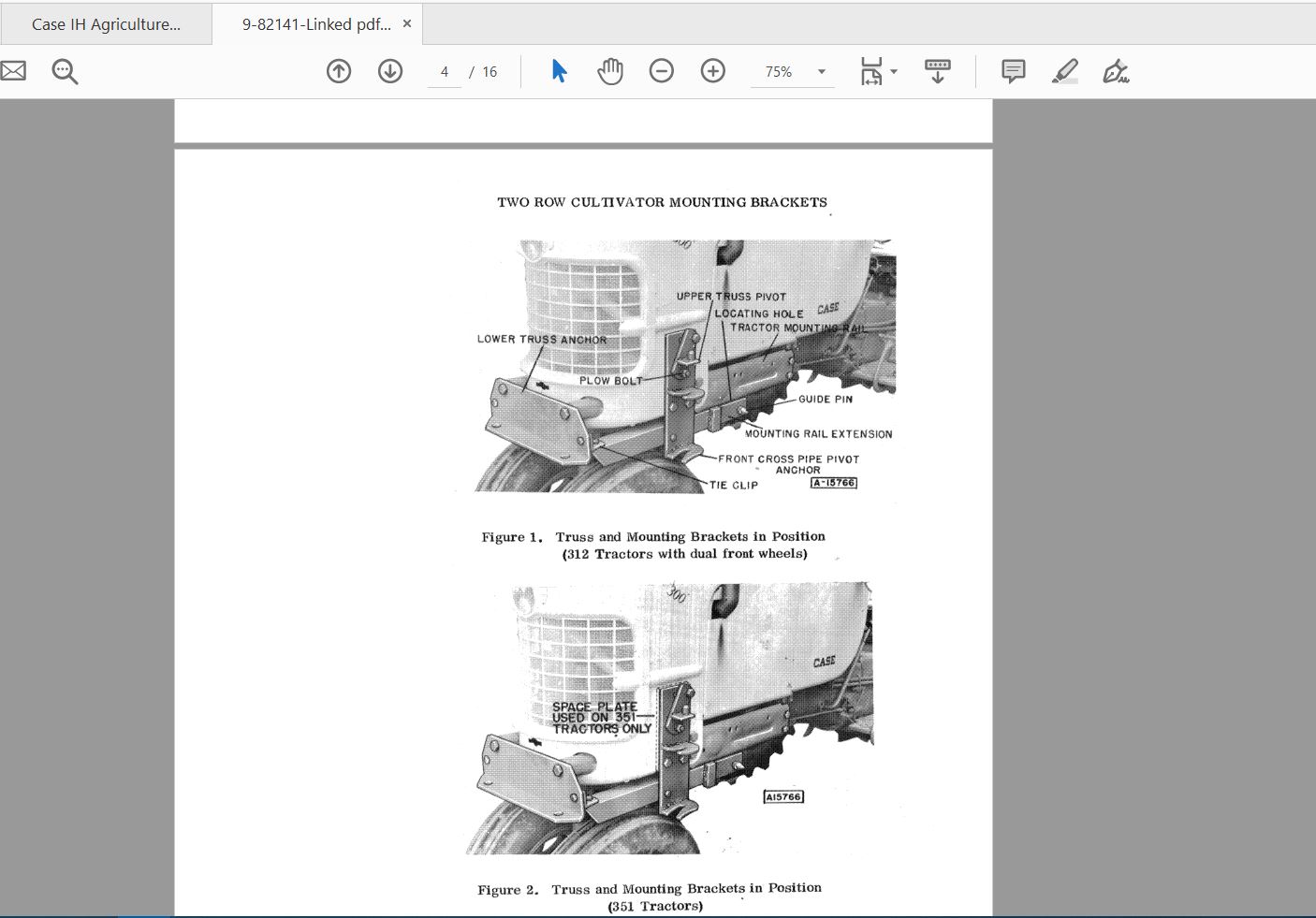Viewport: 1316px width, 918px height.
Task: Click the fit width page icon
Action: point(871,71)
